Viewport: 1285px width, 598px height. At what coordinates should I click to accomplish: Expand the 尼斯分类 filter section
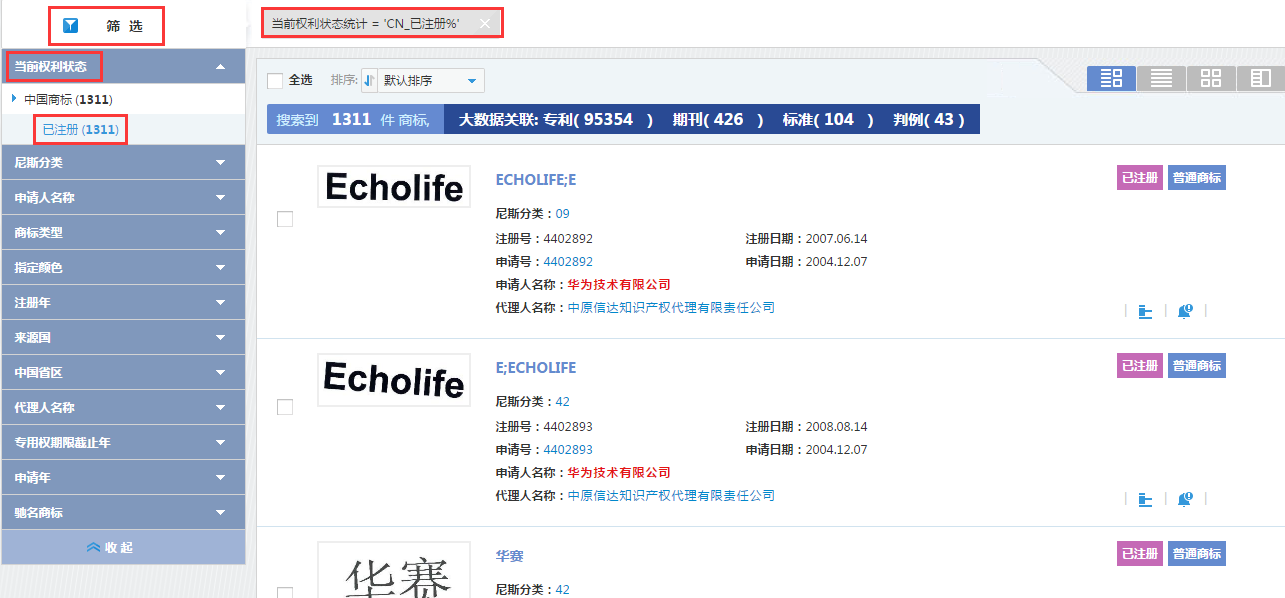coord(123,162)
